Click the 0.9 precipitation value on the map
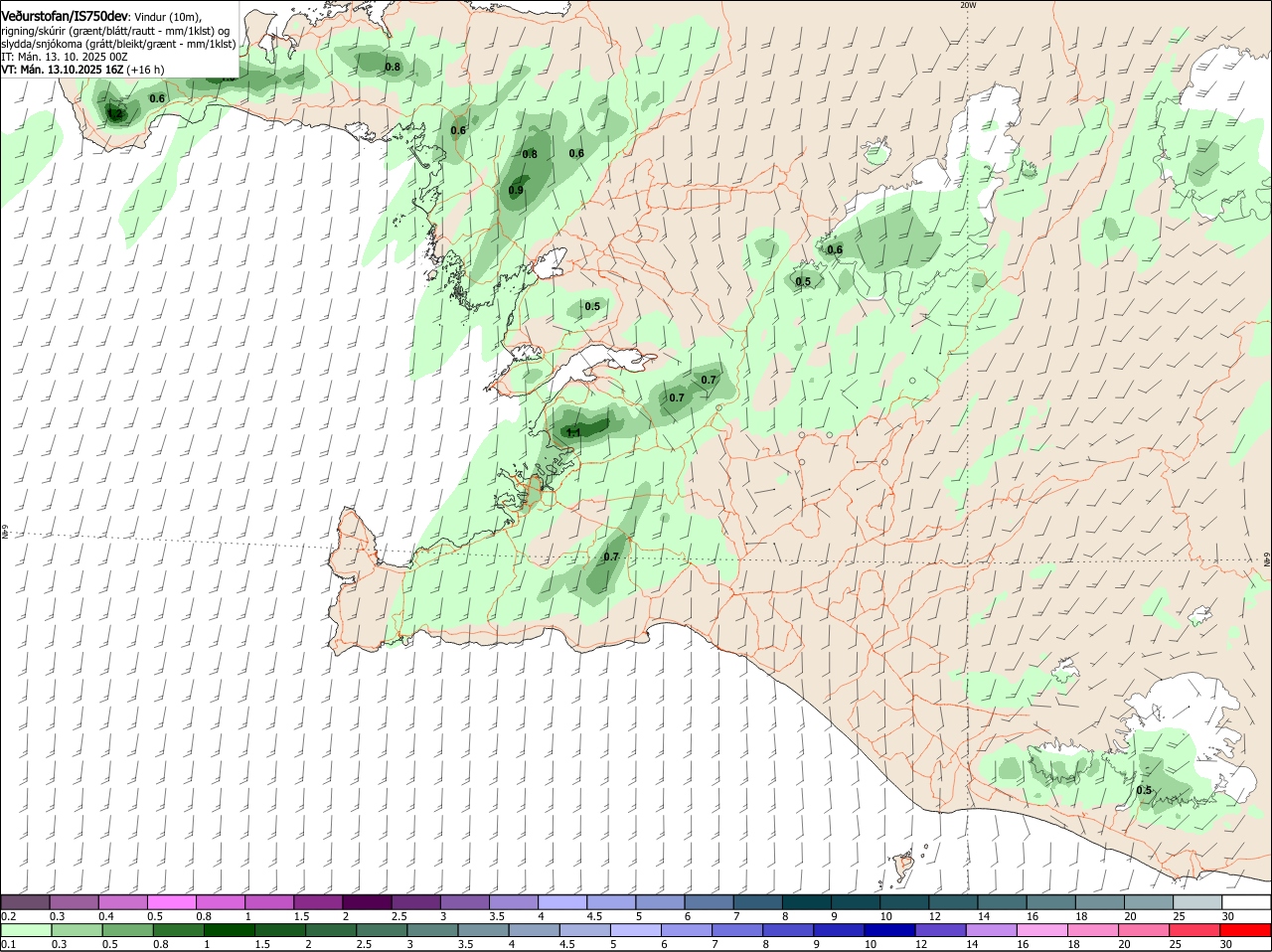The image size is (1272, 952). coord(516,190)
